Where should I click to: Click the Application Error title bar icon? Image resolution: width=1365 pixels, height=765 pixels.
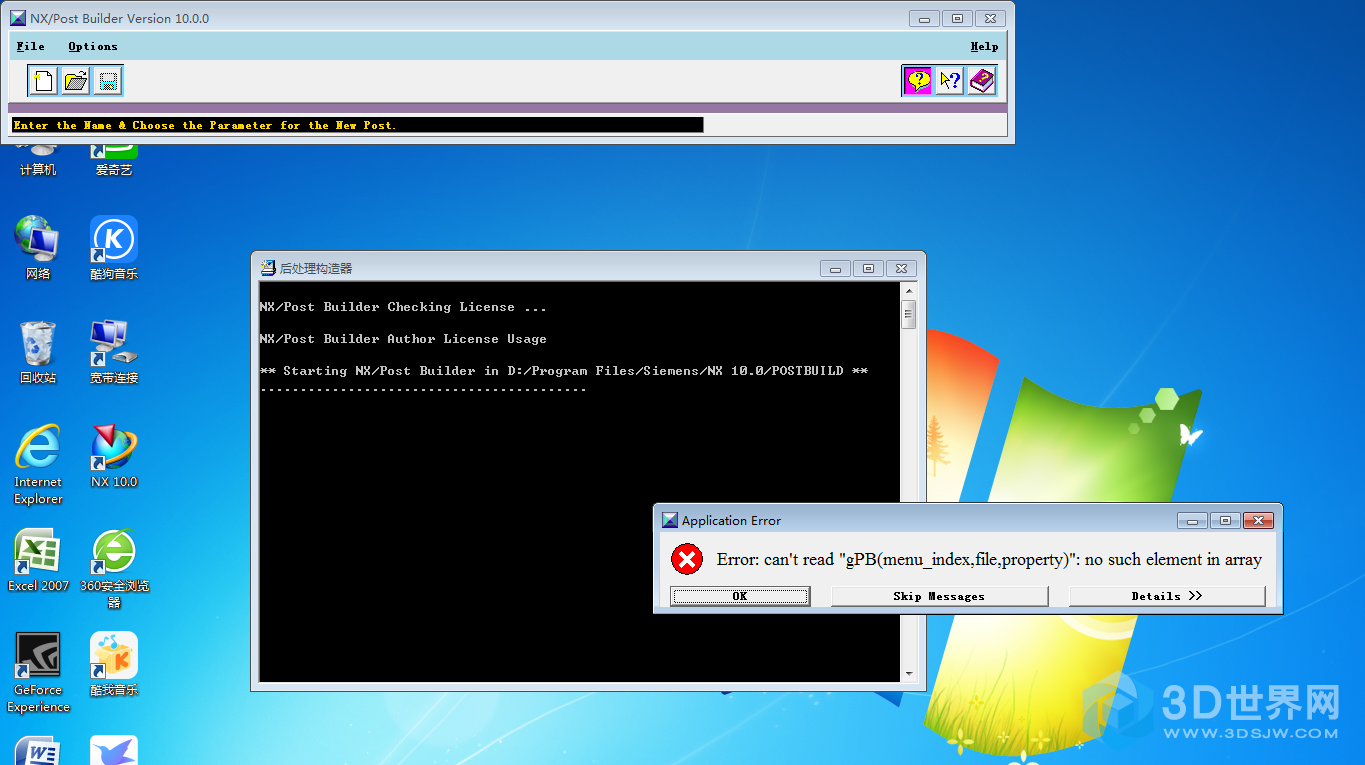(x=670, y=520)
